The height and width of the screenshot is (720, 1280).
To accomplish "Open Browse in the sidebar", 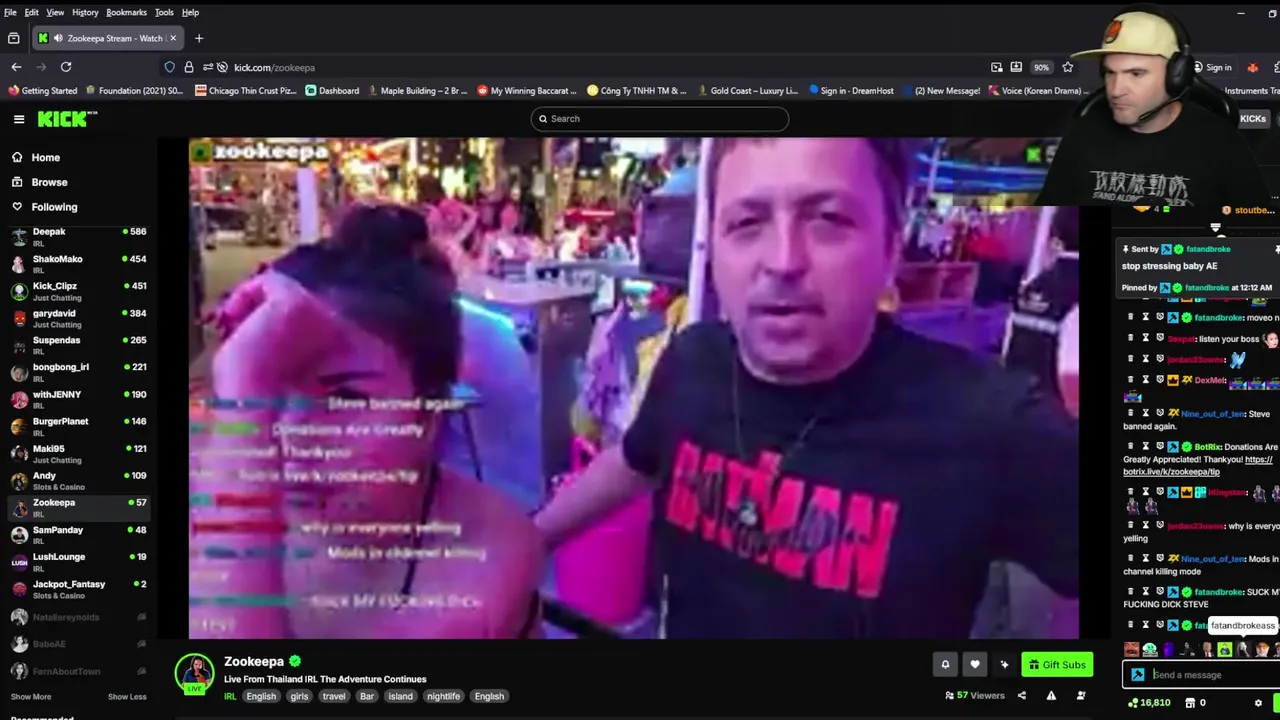I will [x=49, y=182].
